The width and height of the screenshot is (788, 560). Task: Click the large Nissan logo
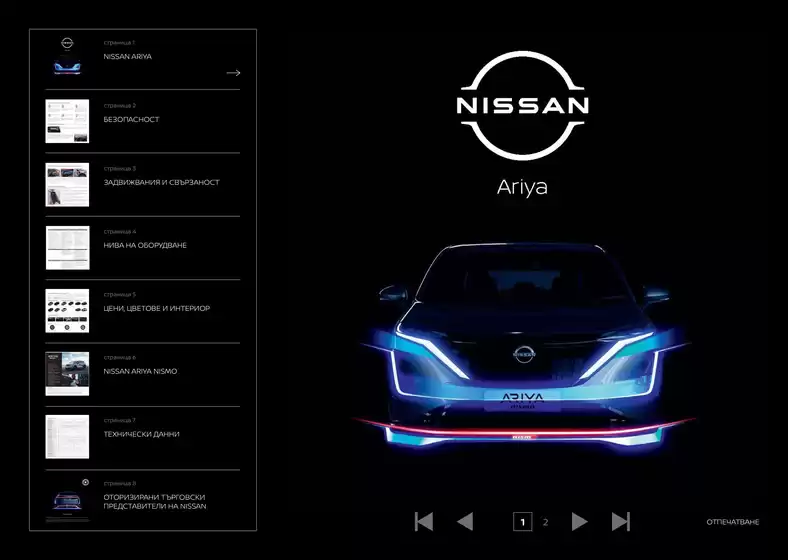[x=522, y=106]
